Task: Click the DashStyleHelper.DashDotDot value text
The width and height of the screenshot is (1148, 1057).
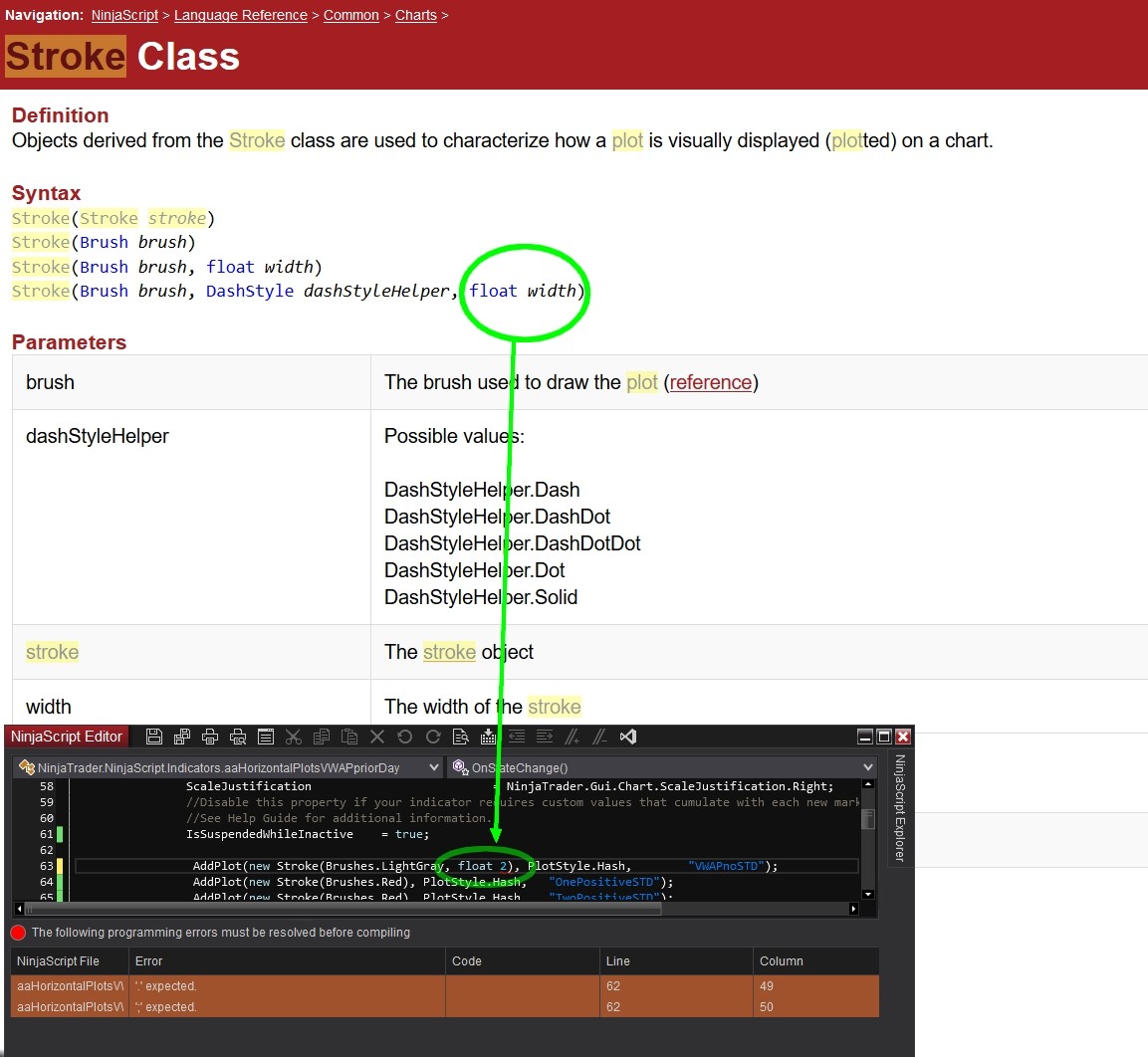Action: pyautogui.click(x=513, y=543)
